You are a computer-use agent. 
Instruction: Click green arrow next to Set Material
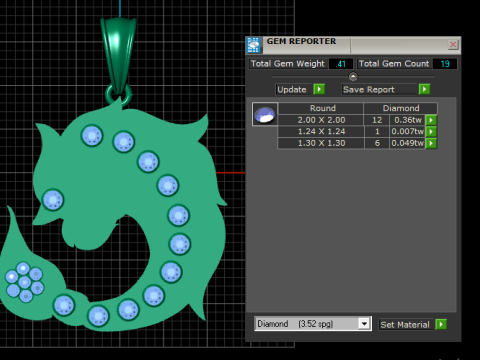pyautogui.click(x=441, y=324)
